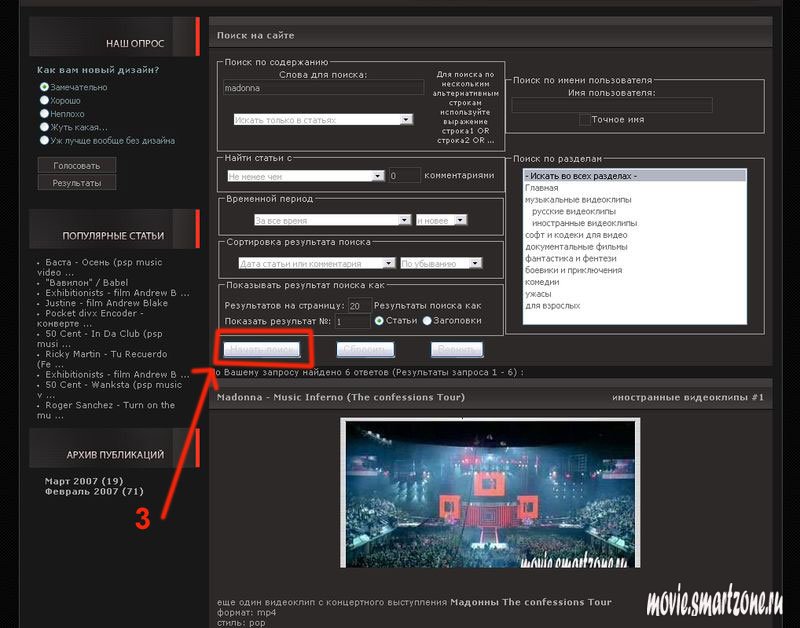Enable the 'Точное имя' checkbox
The width and height of the screenshot is (800, 628).
tap(585, 119)
